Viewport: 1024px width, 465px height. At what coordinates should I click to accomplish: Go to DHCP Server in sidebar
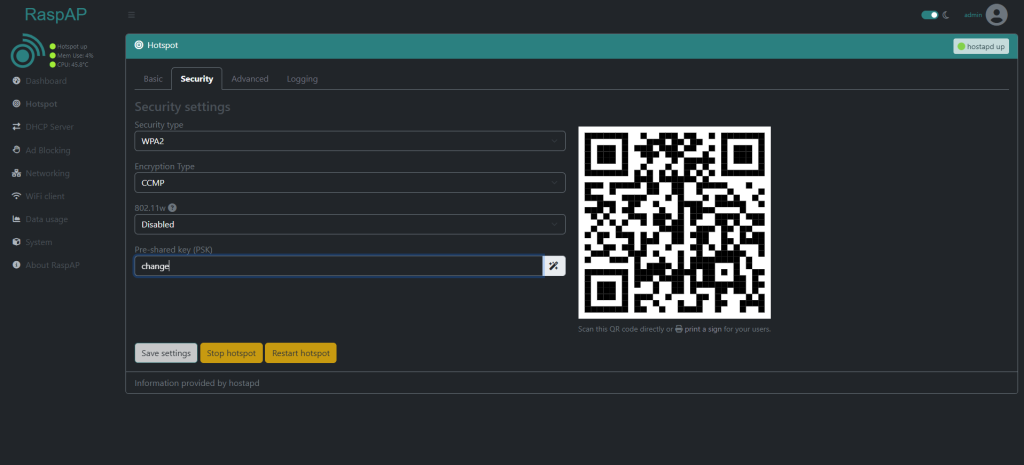pos(49,127)
